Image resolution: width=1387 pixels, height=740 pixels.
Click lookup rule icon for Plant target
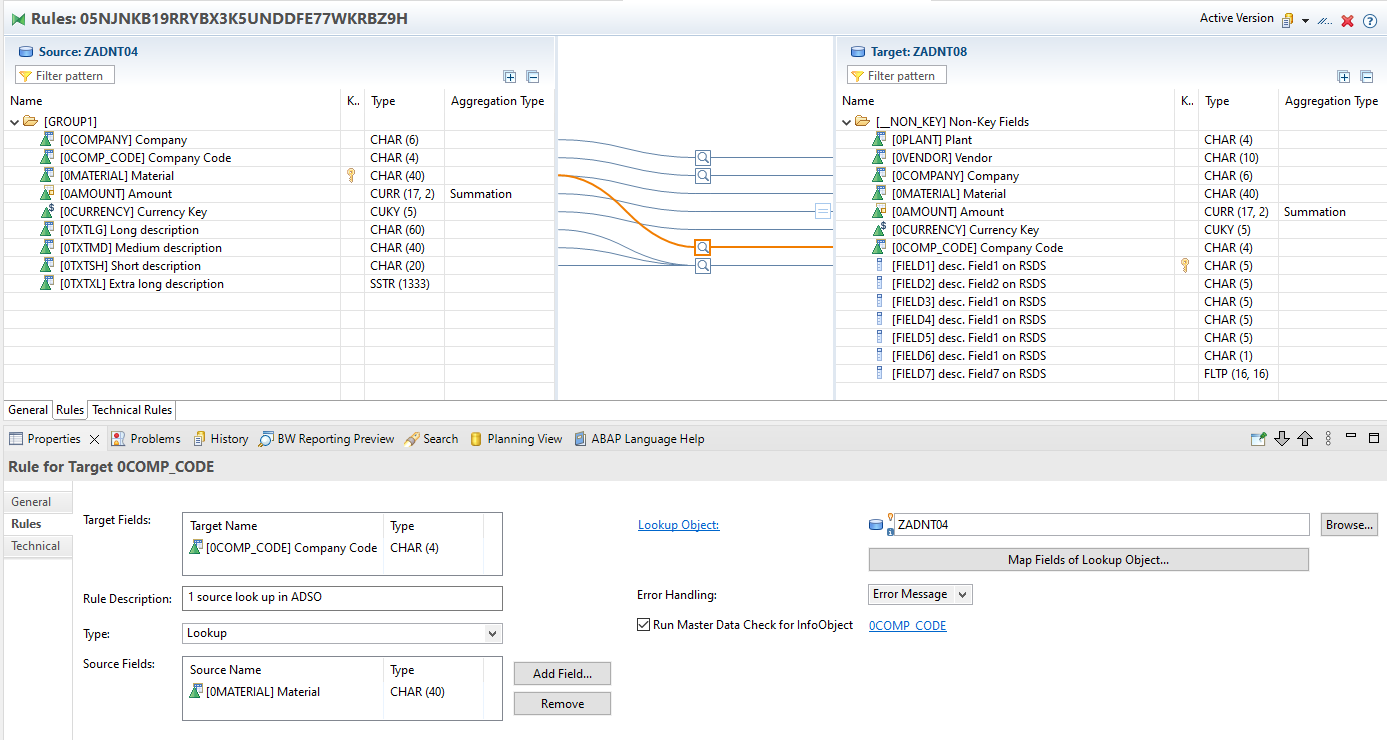(x=703, y=157)
